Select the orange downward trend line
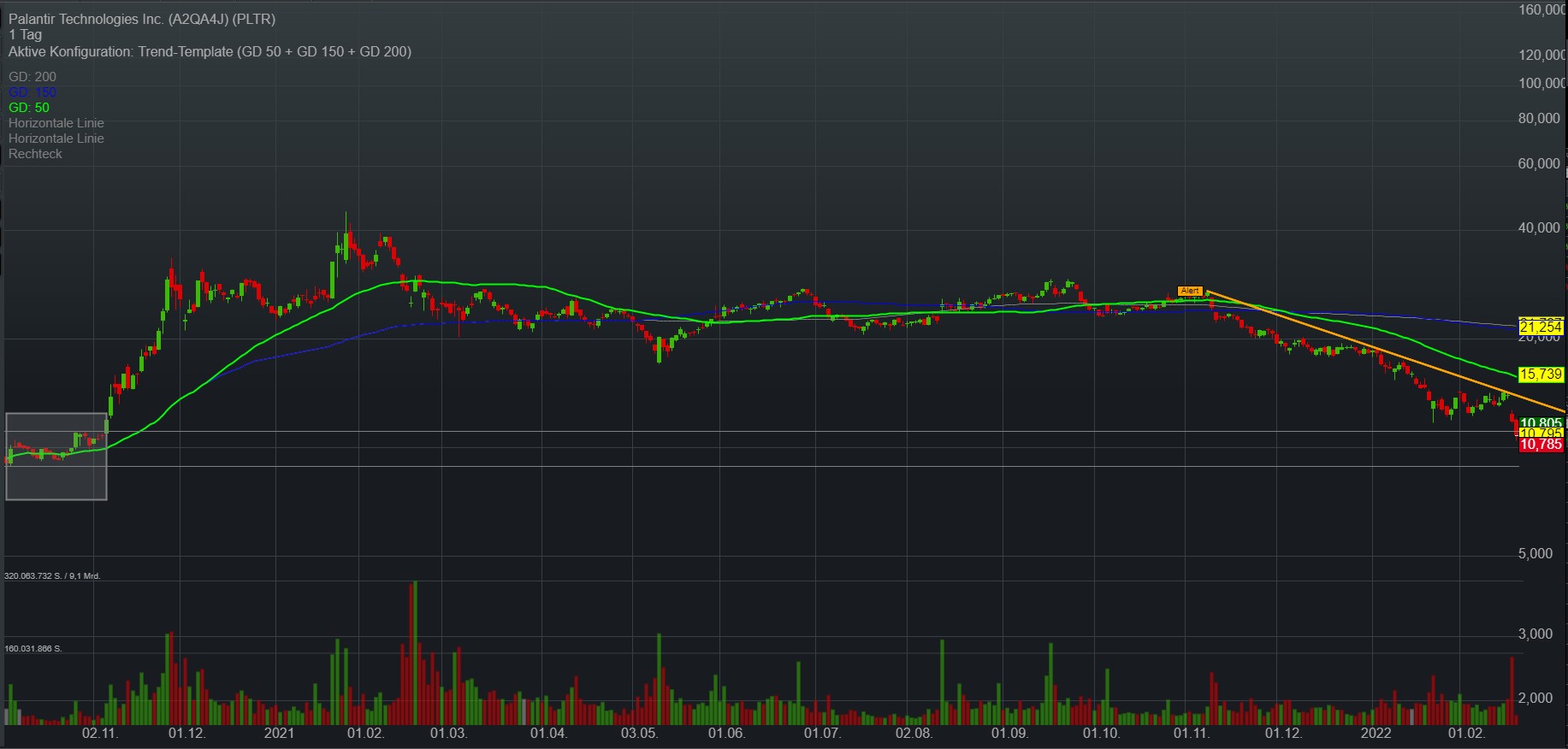Image resolution: width=1568 pixels, height=749 pixels. point(1386,351)
